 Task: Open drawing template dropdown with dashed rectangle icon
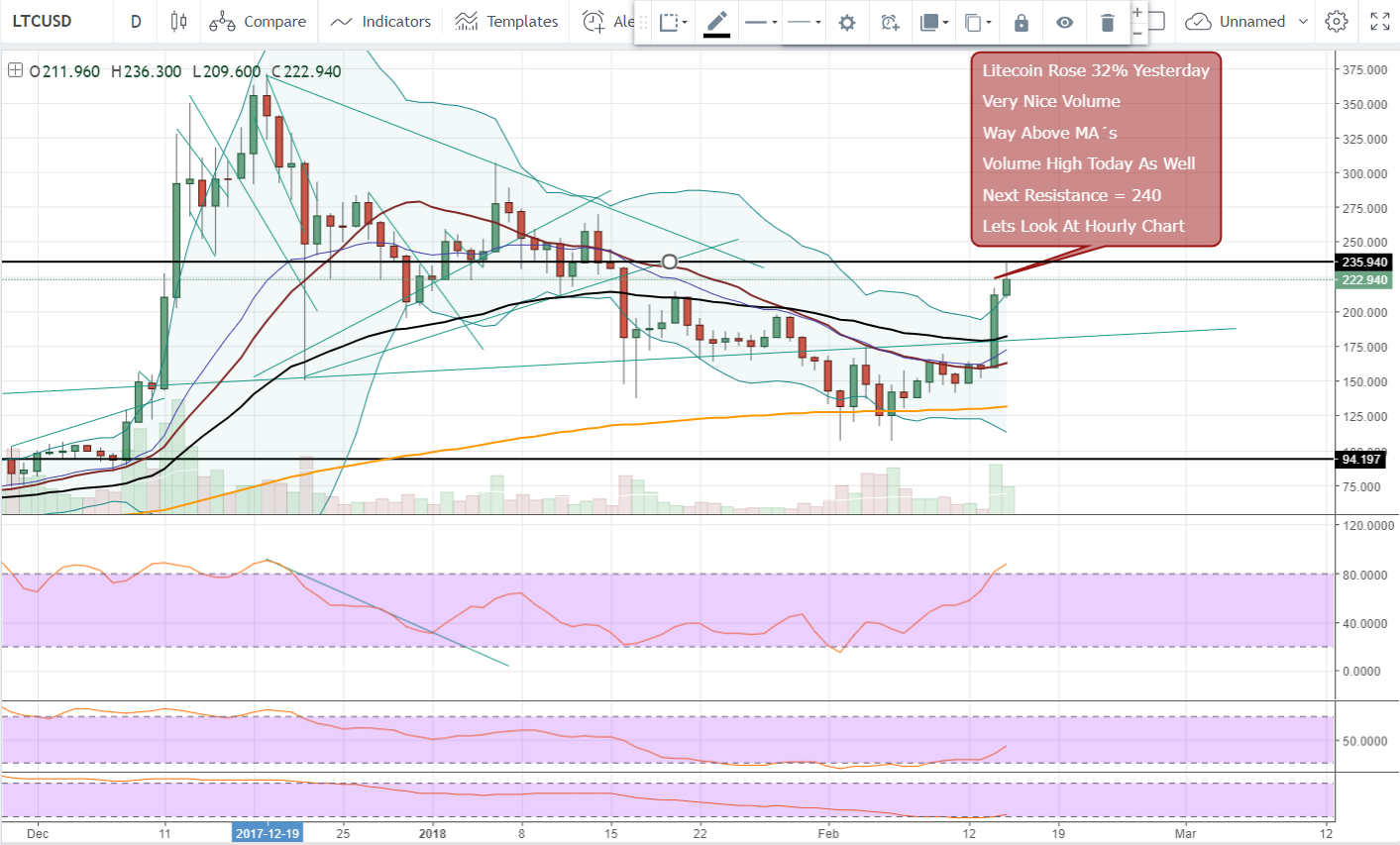[674, 22]
